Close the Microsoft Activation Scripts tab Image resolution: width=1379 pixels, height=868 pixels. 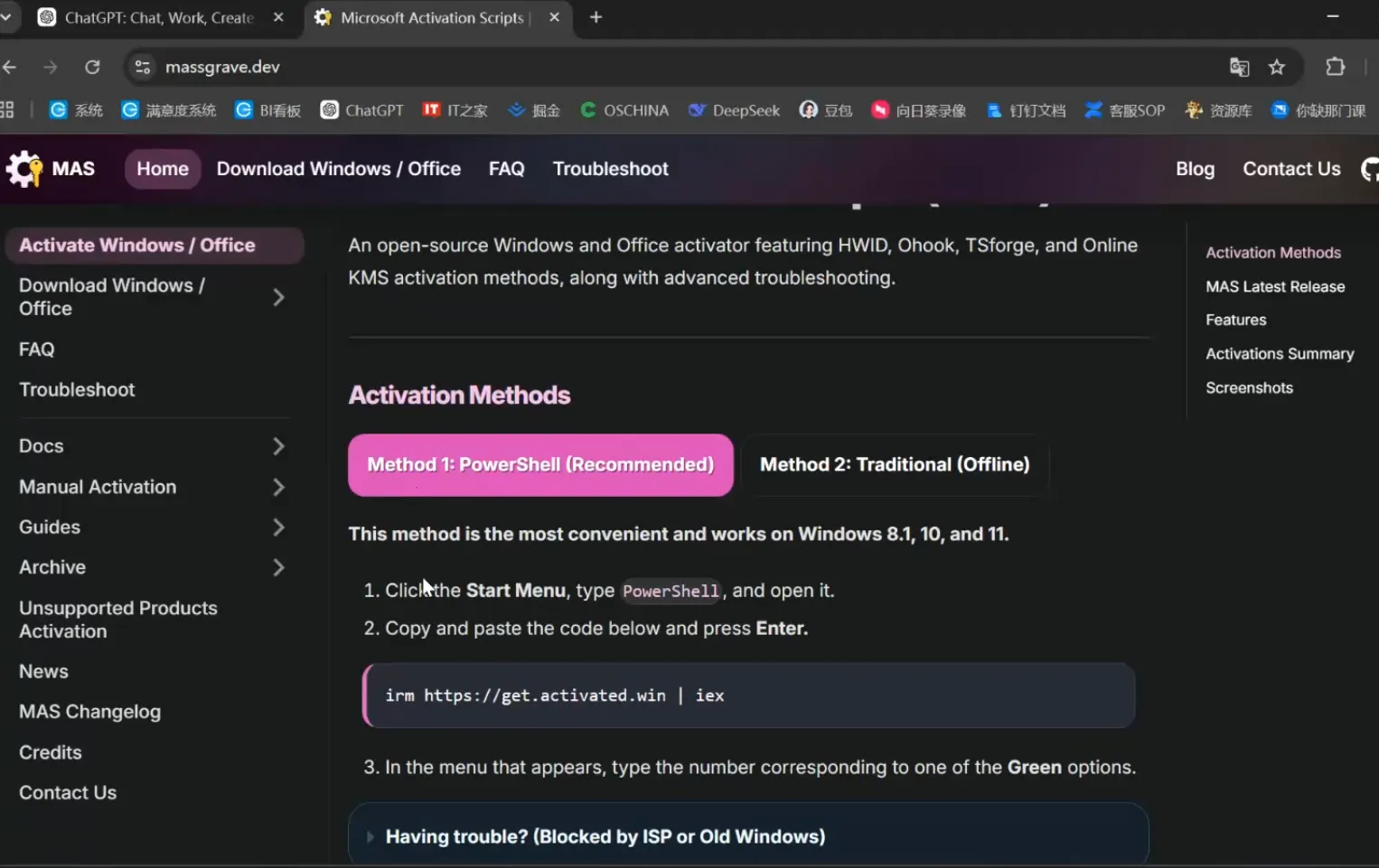554,17
